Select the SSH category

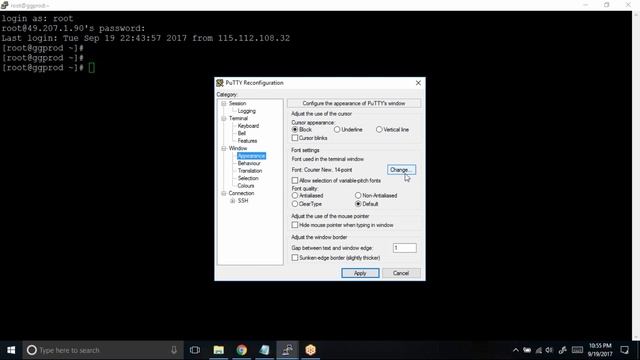click(243, 201)
